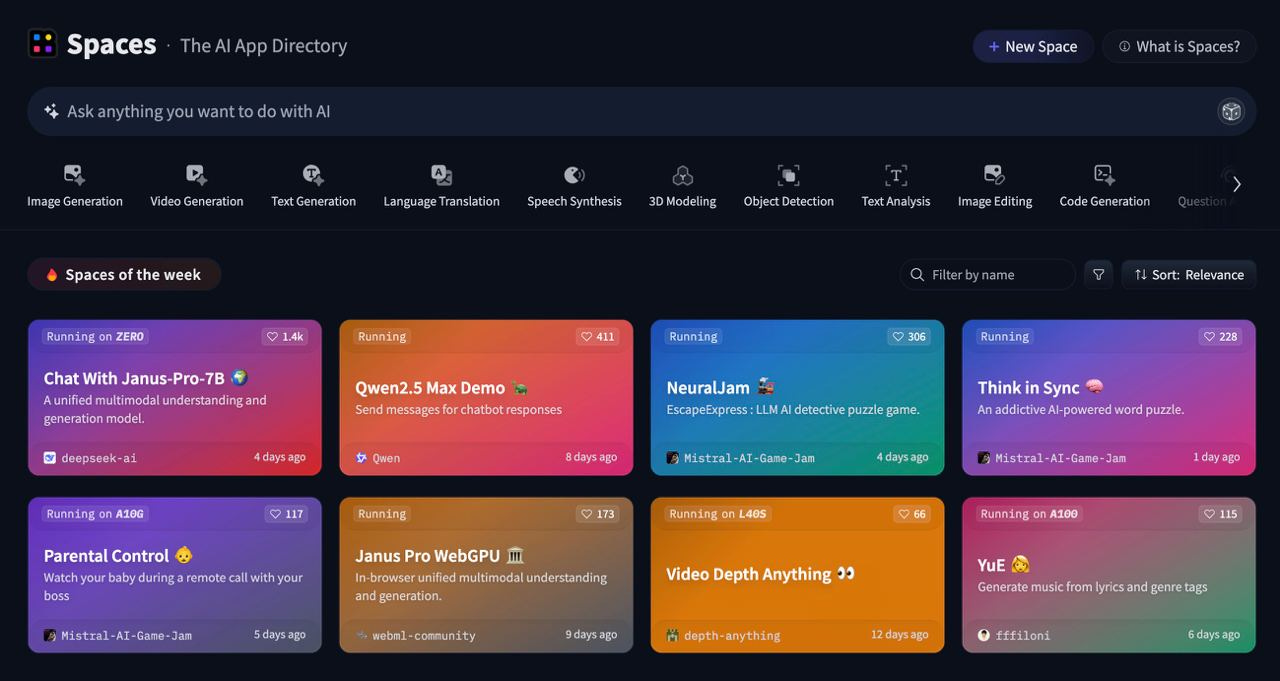
Task: Click New Space button
Action: [1032, 46]
